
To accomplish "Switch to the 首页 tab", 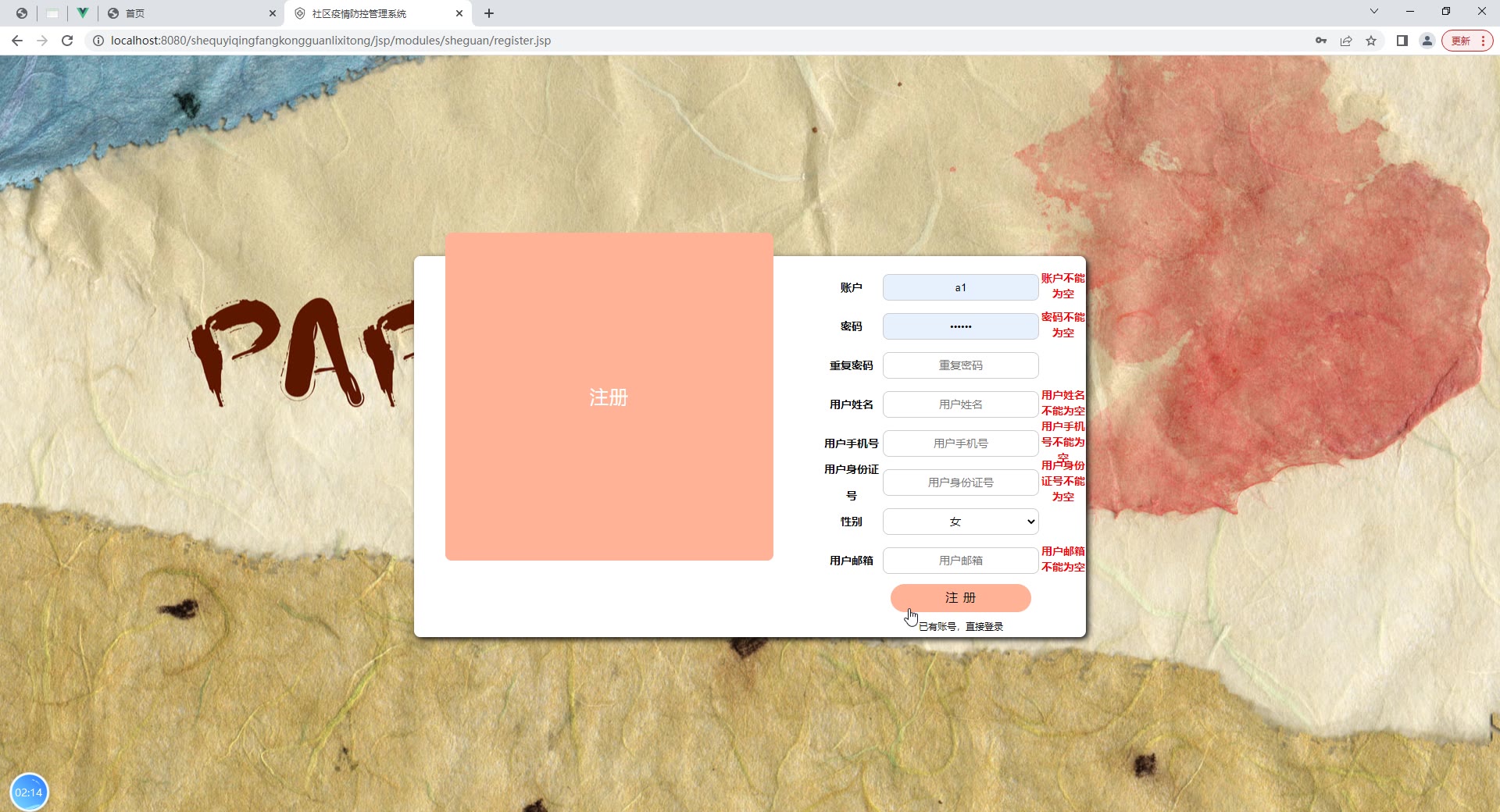I will (191, 13).
